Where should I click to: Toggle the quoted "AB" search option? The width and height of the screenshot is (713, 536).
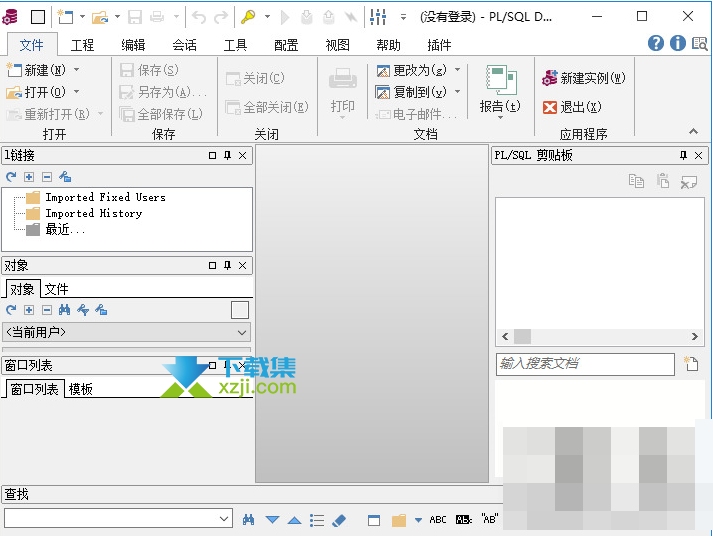point(490,519)
